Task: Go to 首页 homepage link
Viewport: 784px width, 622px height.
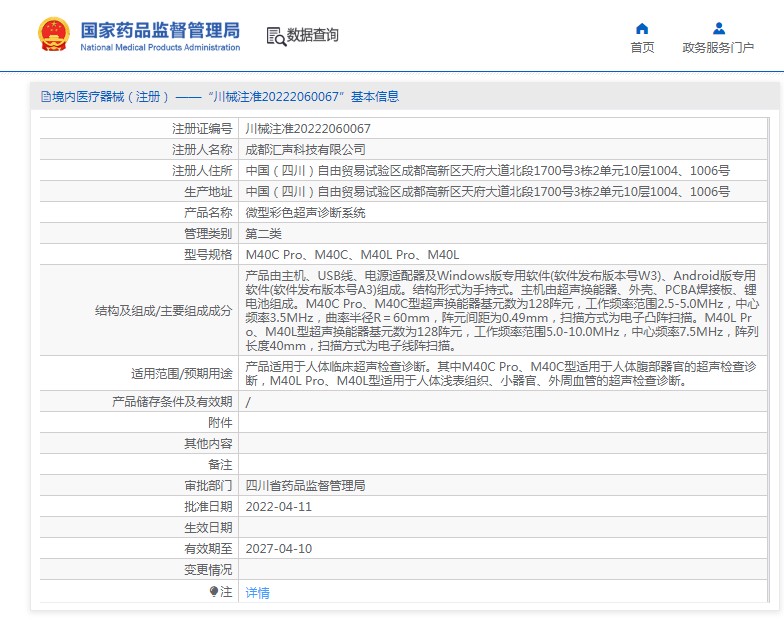Action: (x=642, y=48)
